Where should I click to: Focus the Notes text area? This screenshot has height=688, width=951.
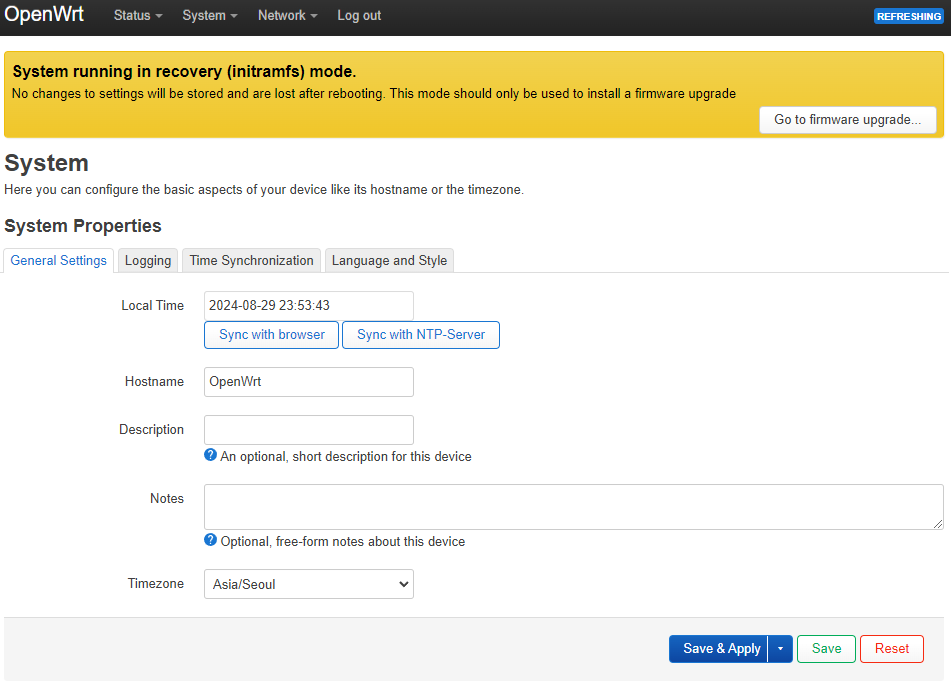tap(574, 507)
